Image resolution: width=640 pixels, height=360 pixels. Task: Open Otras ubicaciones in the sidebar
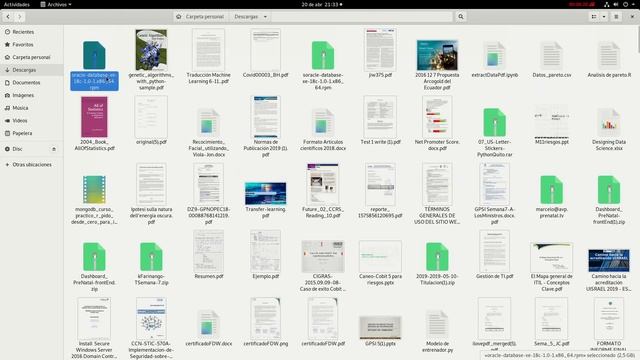[x=31, y=164]
